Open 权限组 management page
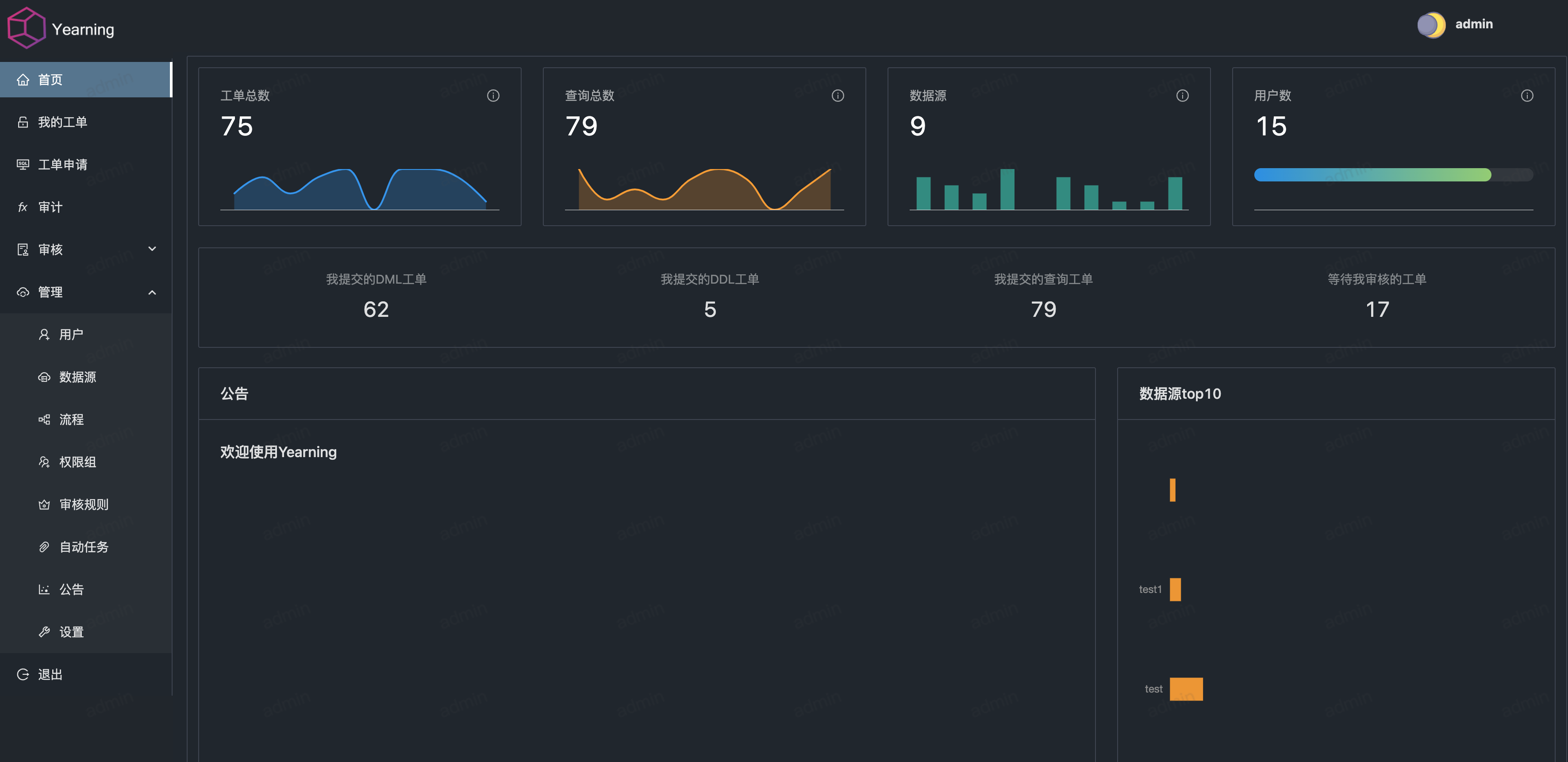 pyautogui.click(x=77, y=462)
